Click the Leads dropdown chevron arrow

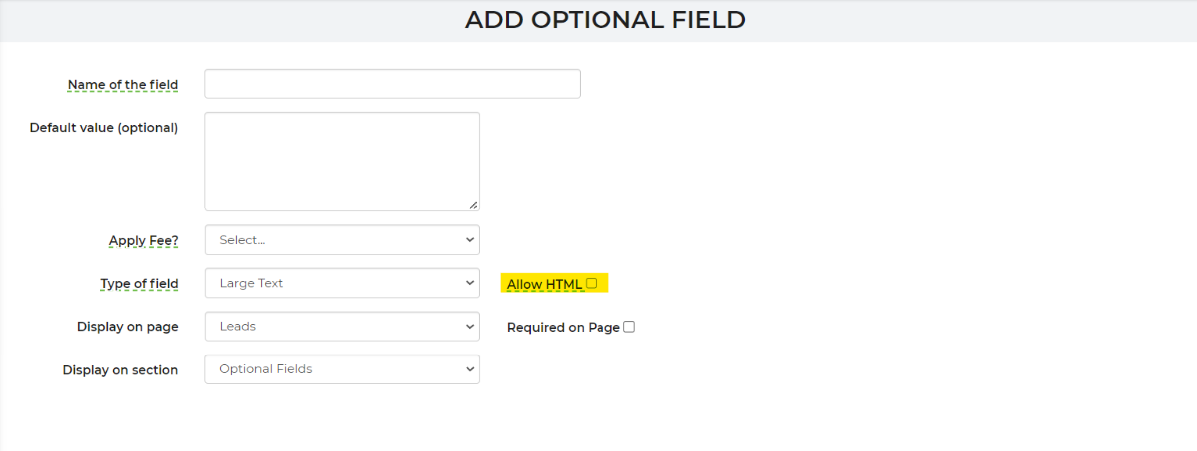click(x=469, y=327)
